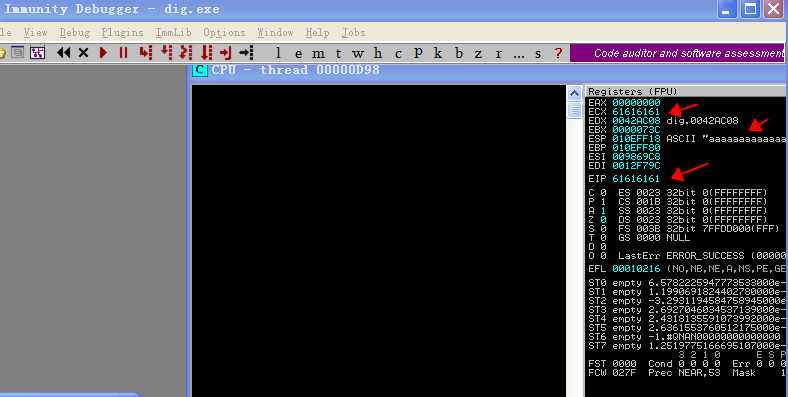788x397 pixels.
Task: Open the Options menu
Action: coord(224,32)
